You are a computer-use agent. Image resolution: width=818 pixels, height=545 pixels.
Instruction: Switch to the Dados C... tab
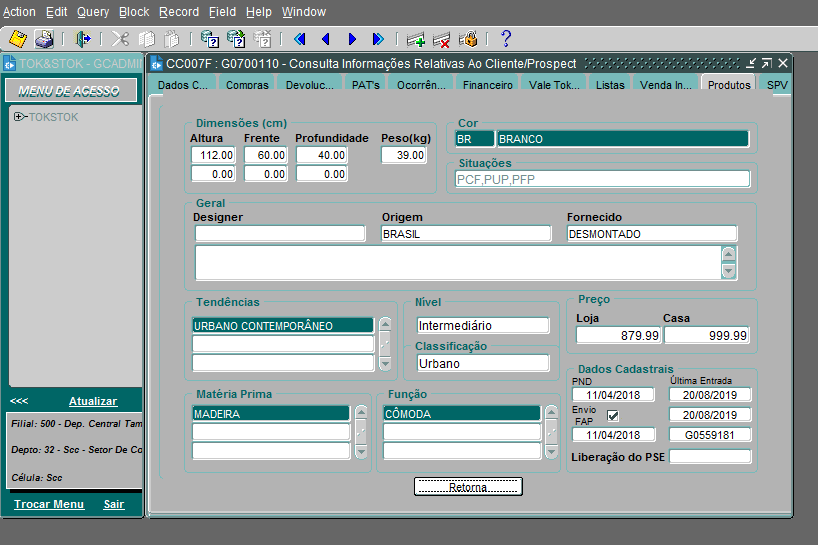coord(183,84)
